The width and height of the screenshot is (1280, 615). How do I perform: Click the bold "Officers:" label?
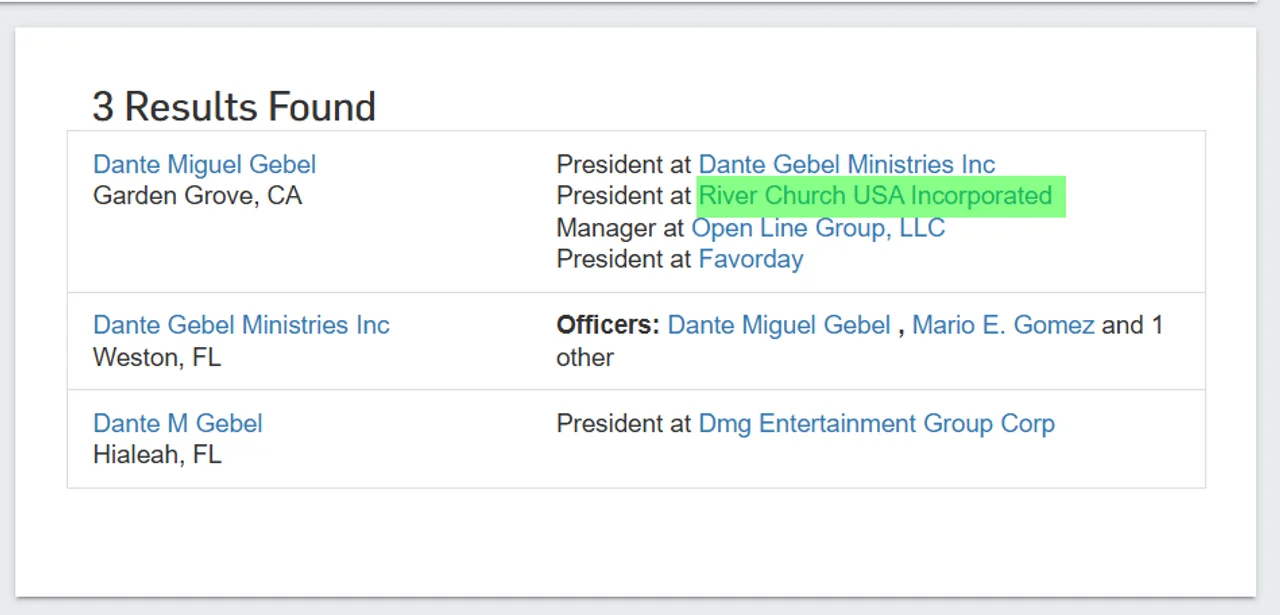(607, 326)
